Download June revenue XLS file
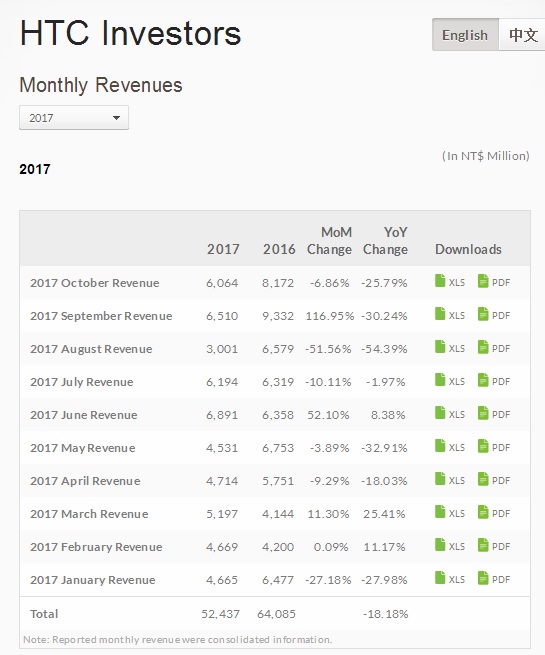The width and height of the screenshot is (545, 655). coord(450,414)
